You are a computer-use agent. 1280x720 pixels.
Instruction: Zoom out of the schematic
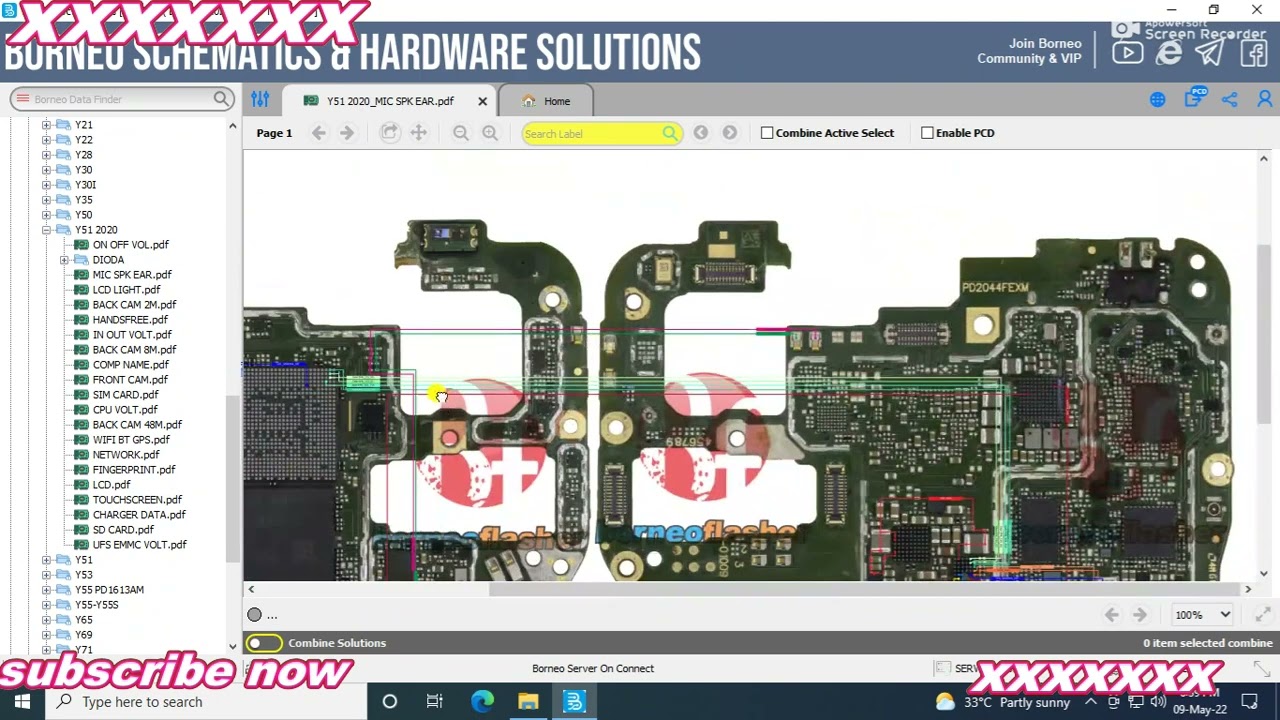tap(461, 133)
